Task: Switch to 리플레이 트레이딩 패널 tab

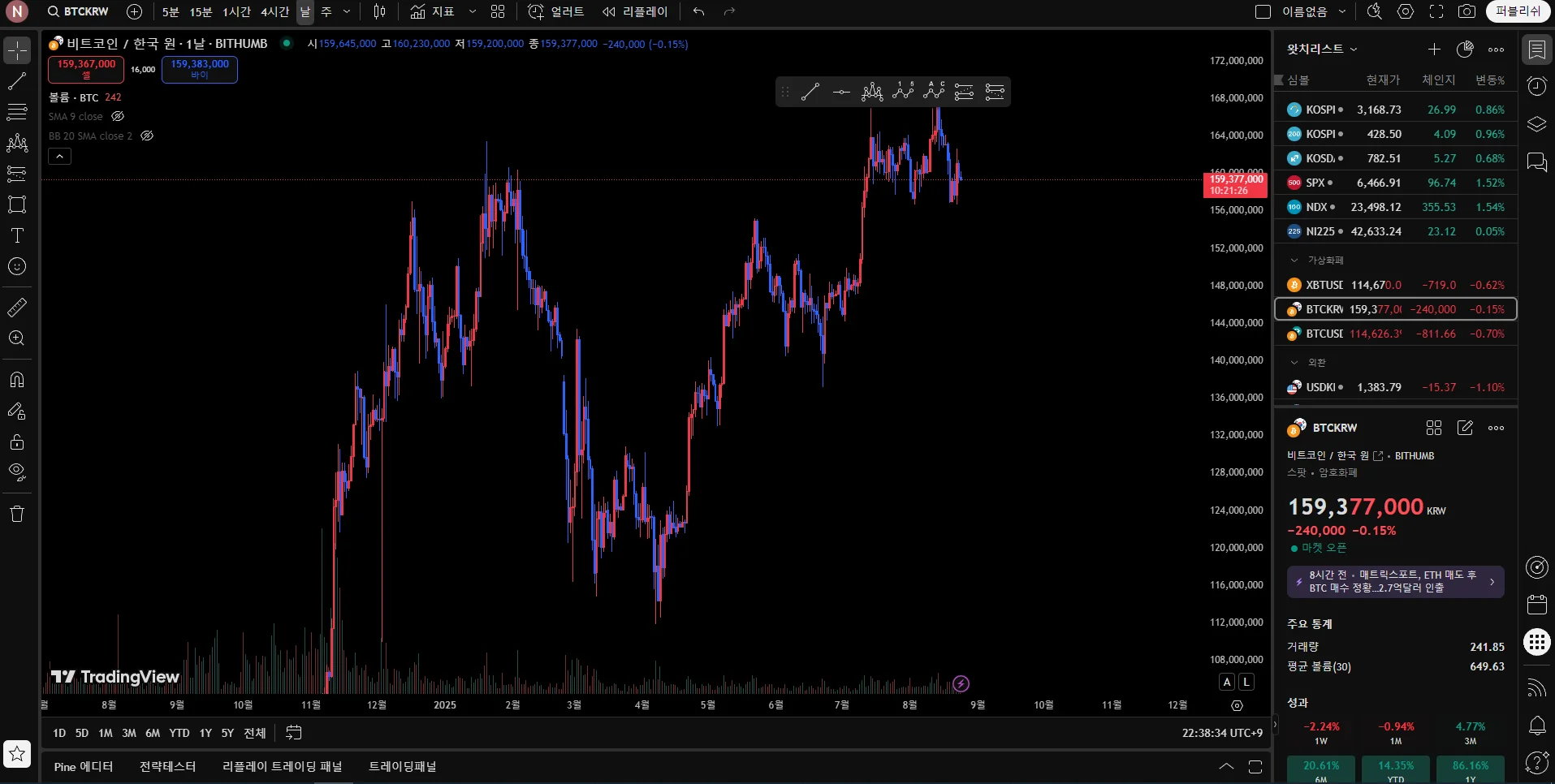Action: pos(283,766)
